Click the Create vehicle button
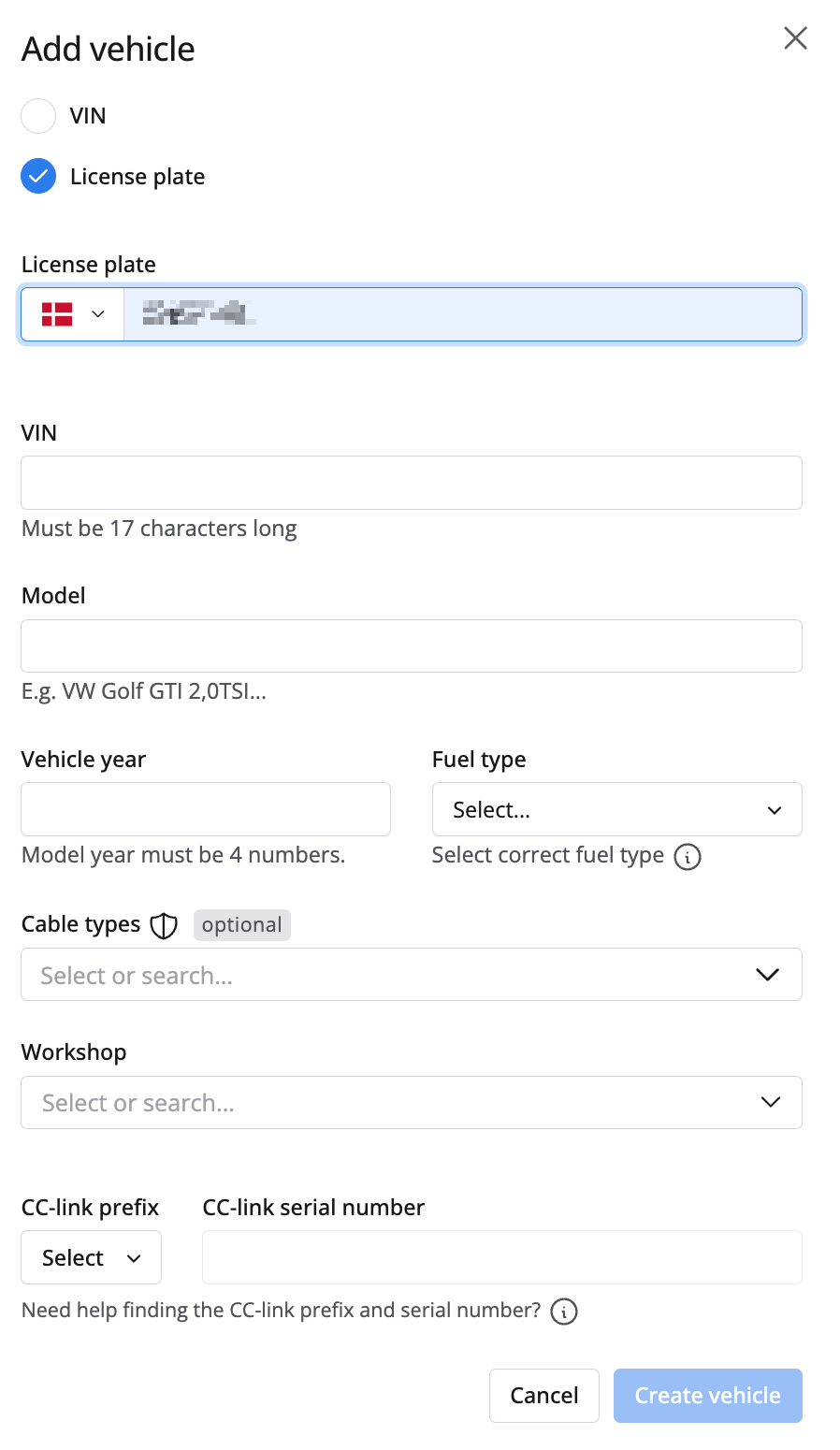This screenshot has height=1450, width=840. tap(707, 1395)
